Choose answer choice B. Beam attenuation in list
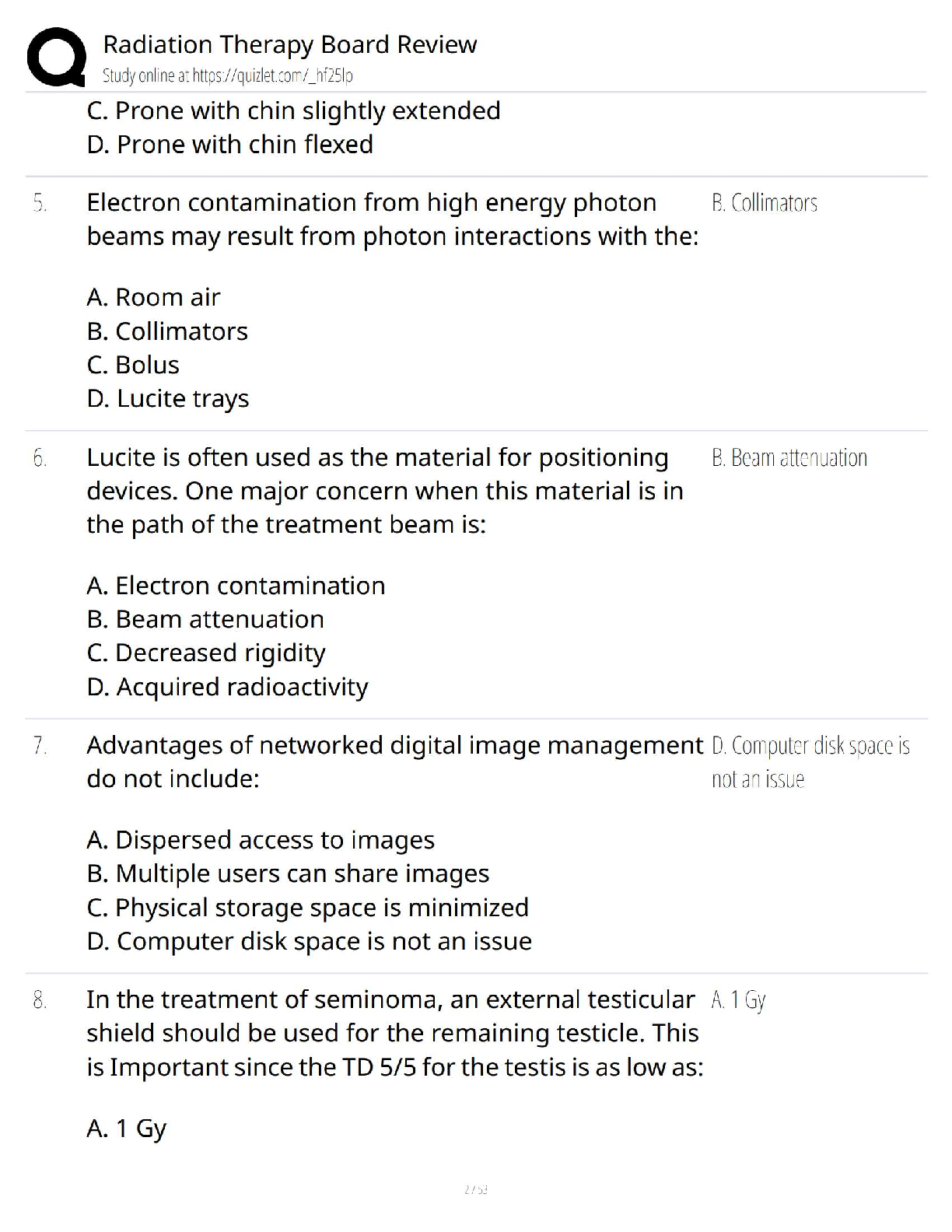This screenshot has width=952, height=1232. [205, 619]
